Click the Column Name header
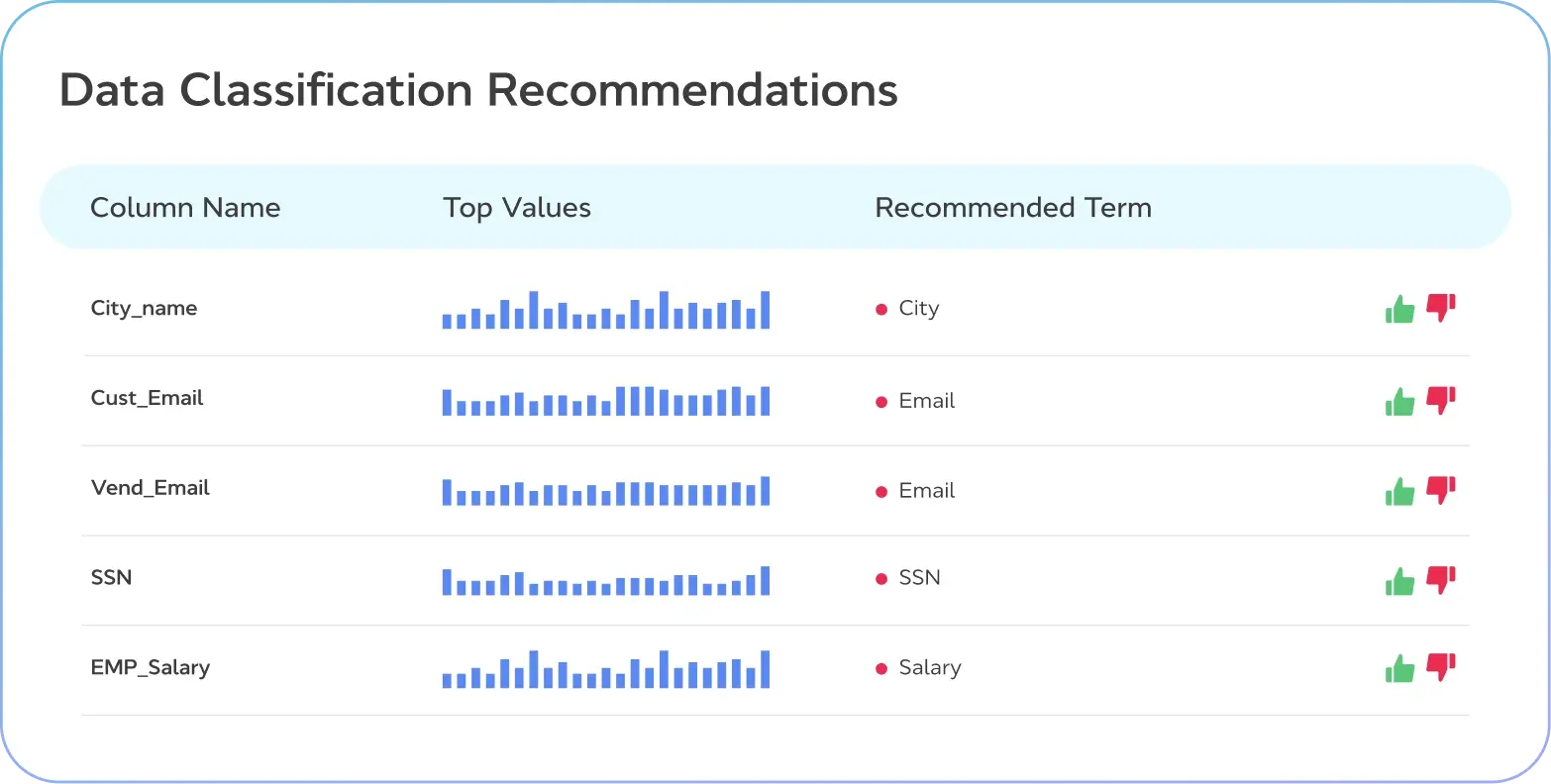Viewport: 1551px width, 784px height. pos(185,208)
